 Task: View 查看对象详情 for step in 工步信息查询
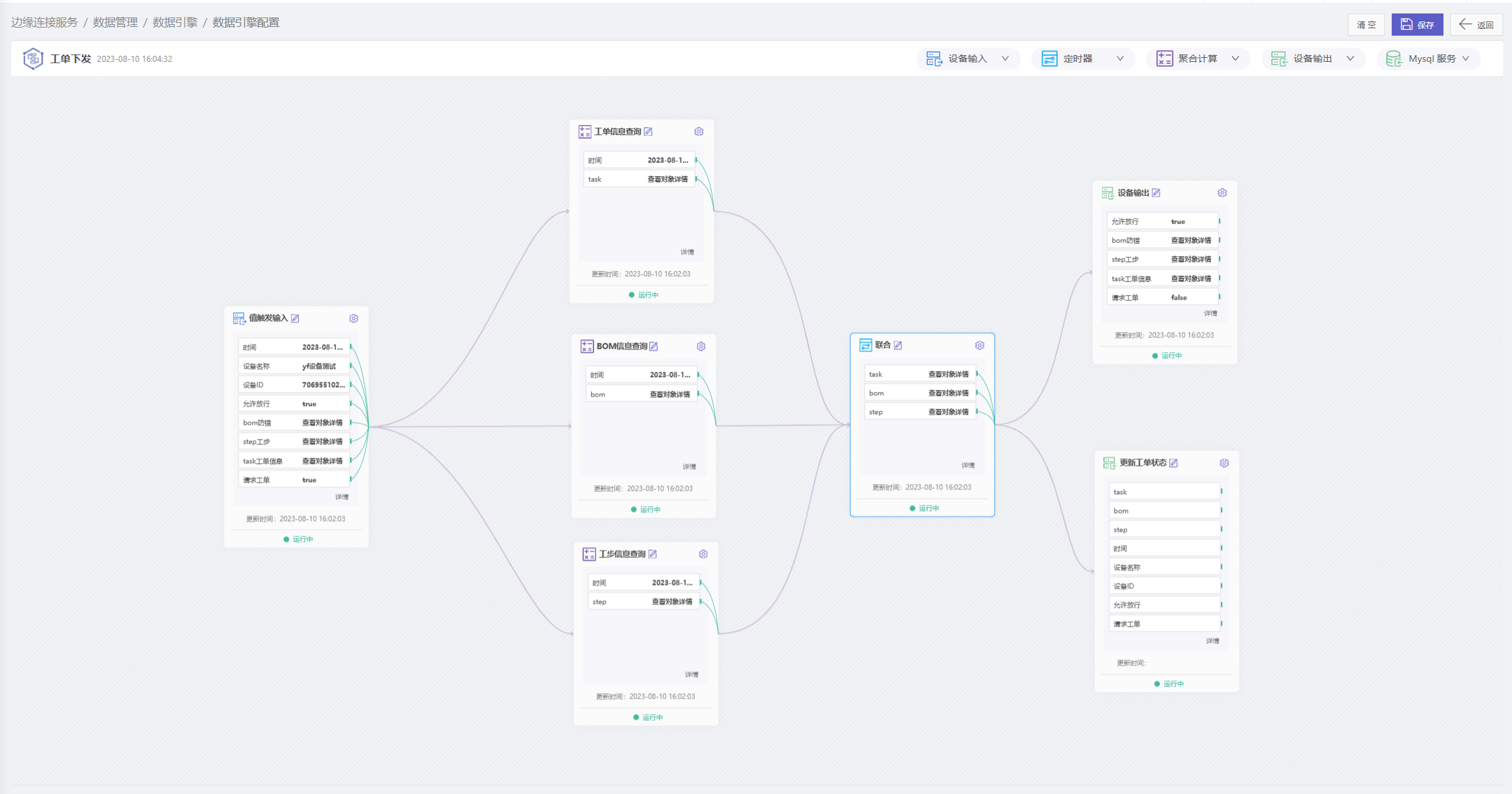coord(672,602)
